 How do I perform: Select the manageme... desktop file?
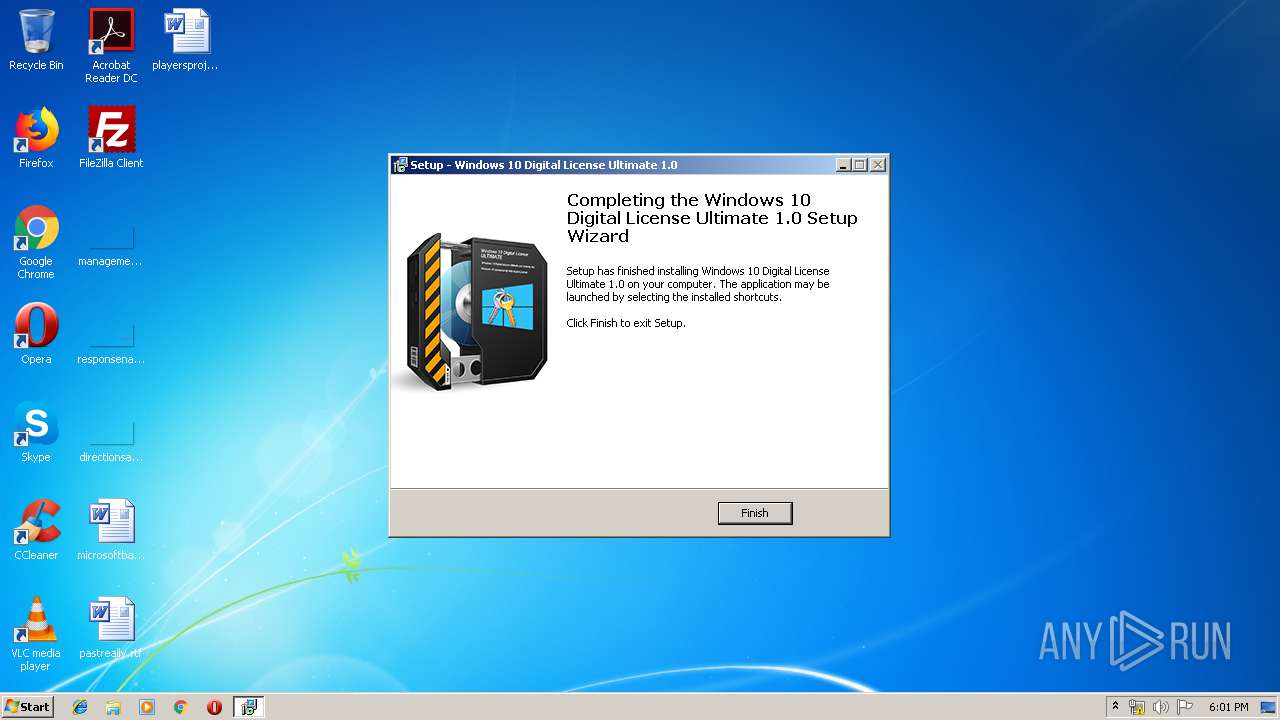tap(111, 242)
